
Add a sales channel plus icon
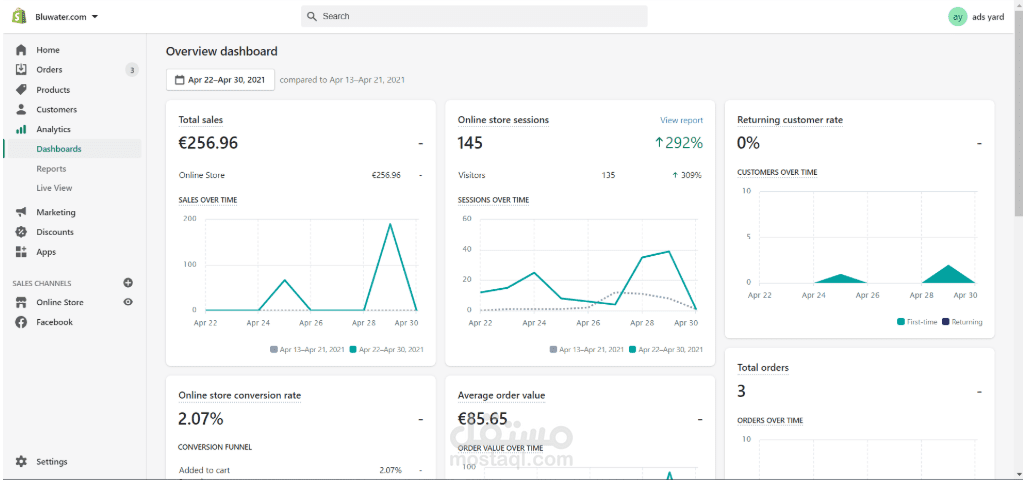coord(128,282)
